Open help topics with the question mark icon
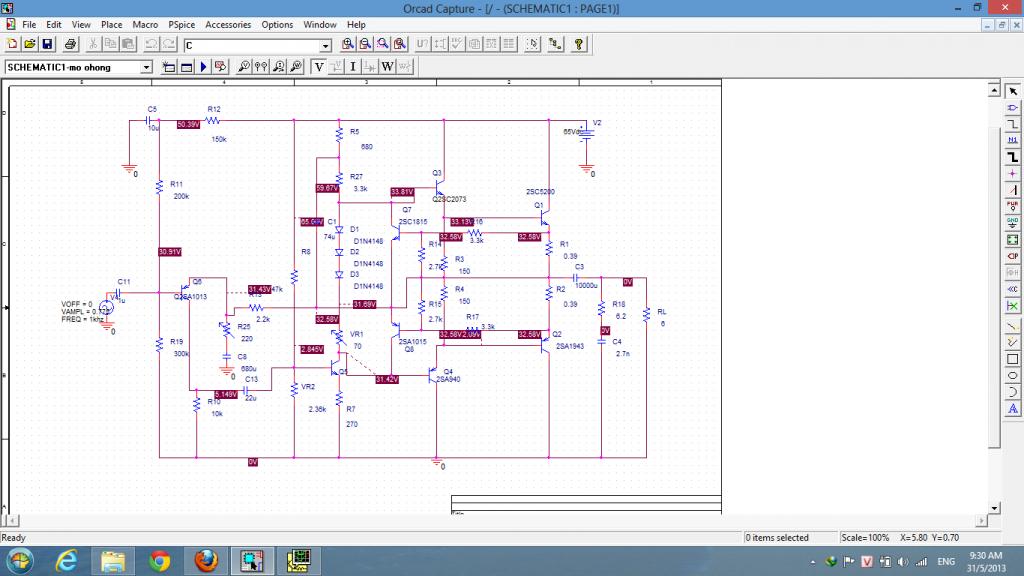Image resolution: width=1024 pixels, height=576 pixels. [x=579, y=44]
